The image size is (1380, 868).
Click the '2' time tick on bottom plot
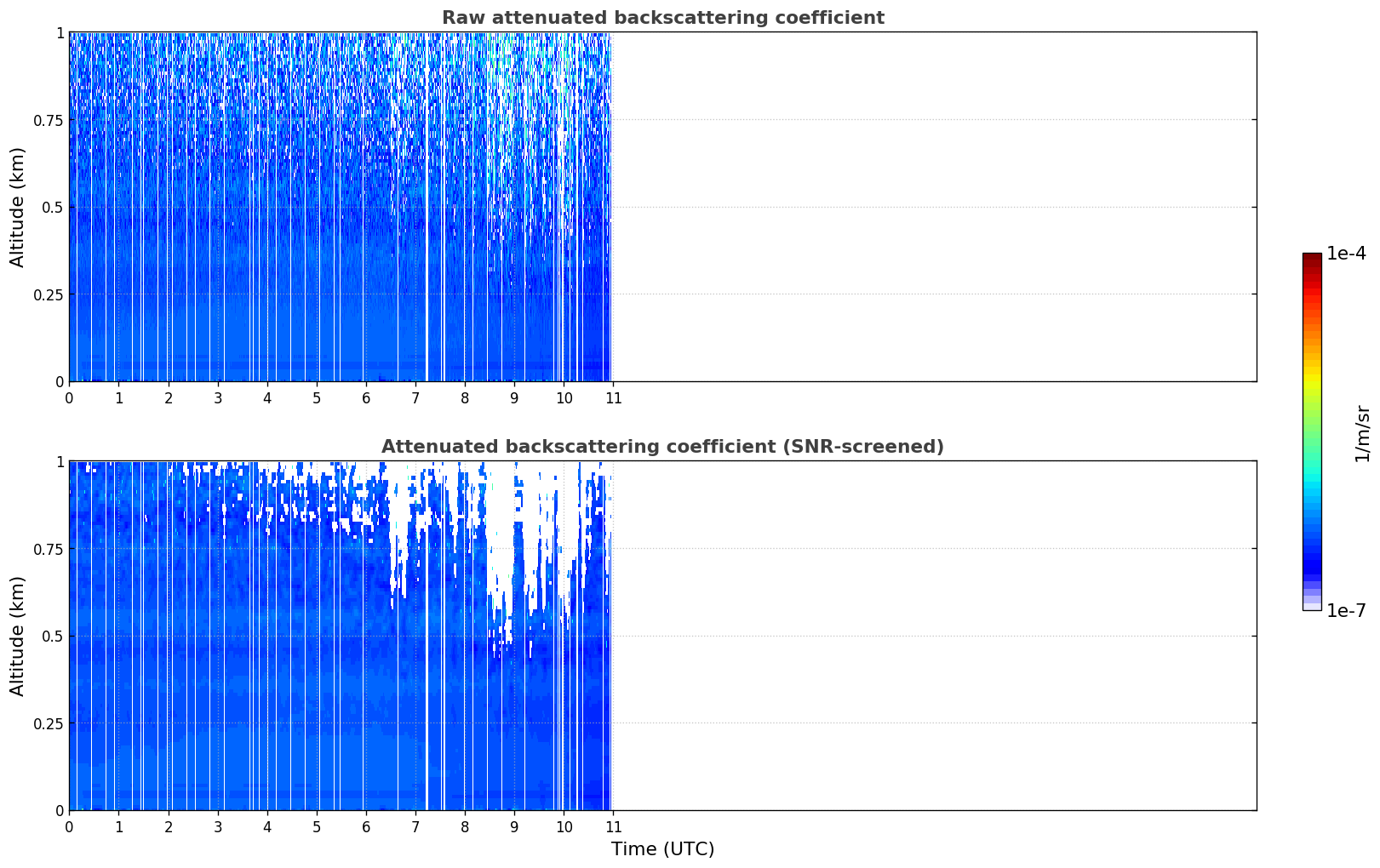(169, 827)
